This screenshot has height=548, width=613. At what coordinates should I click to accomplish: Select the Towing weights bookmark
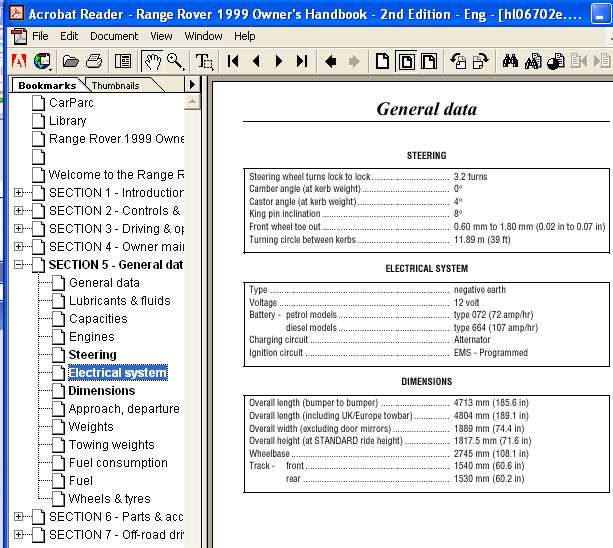coord(111,445)
